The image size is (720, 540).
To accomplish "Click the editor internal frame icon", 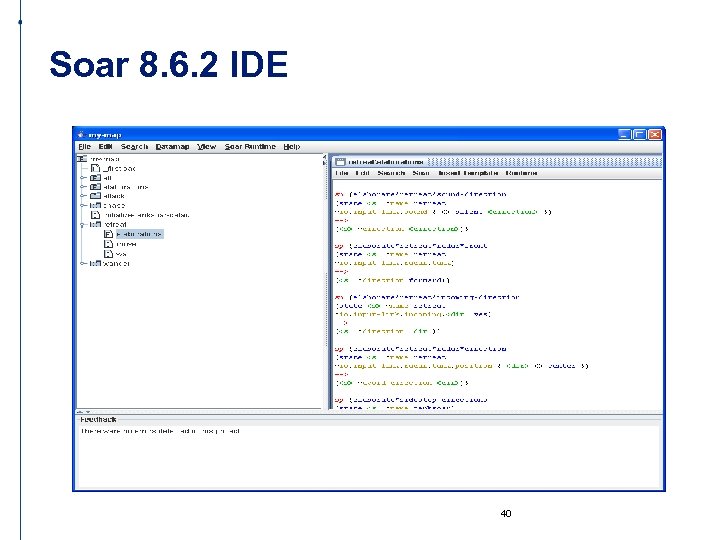I will coord(340,162).
